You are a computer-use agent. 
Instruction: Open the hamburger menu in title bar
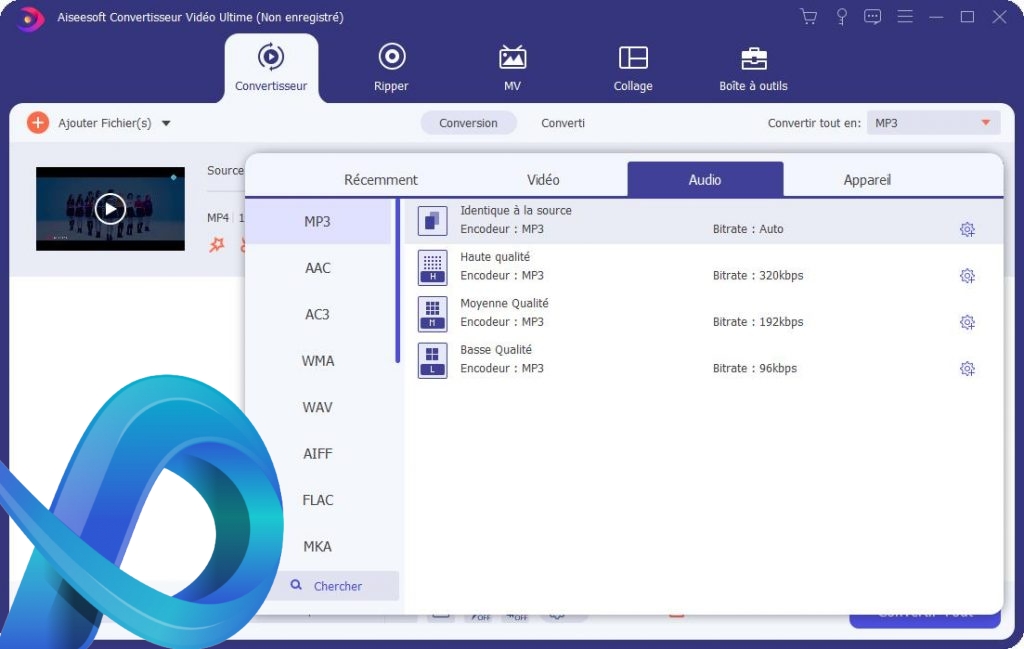904,17
